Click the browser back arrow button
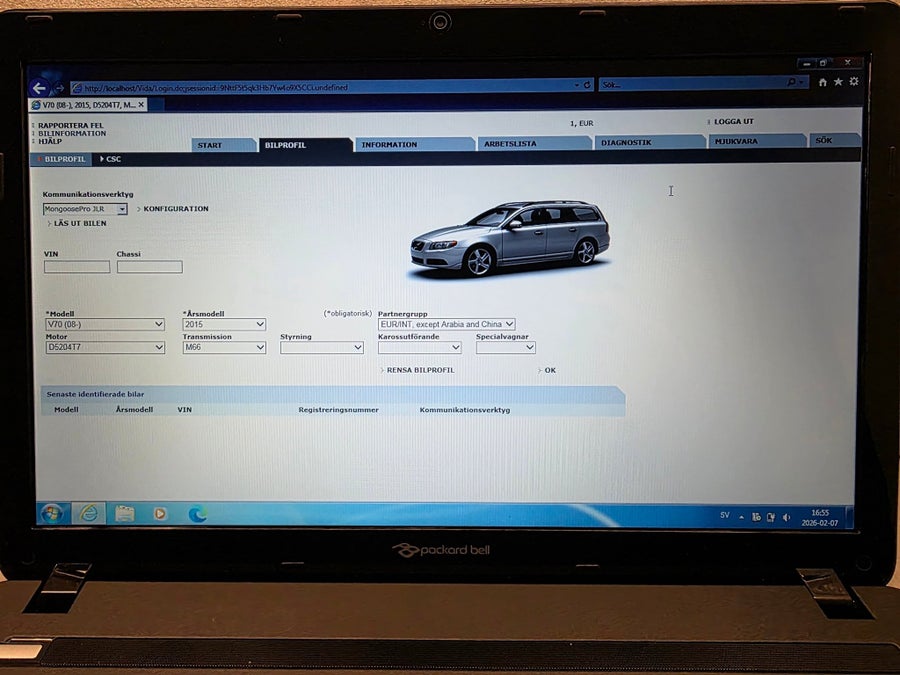Image resolution: width=900 pixels, height=675 pixels. pos(39,88)
